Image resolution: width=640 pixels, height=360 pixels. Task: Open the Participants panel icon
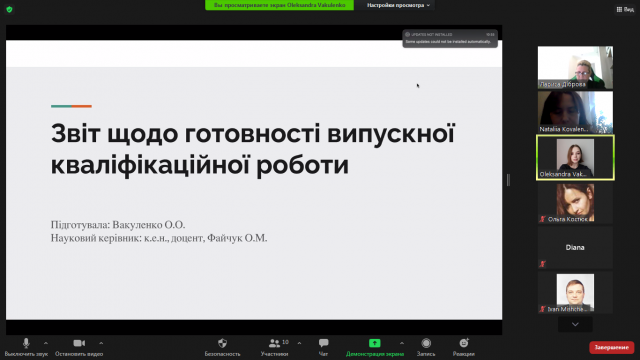[274, 343]
